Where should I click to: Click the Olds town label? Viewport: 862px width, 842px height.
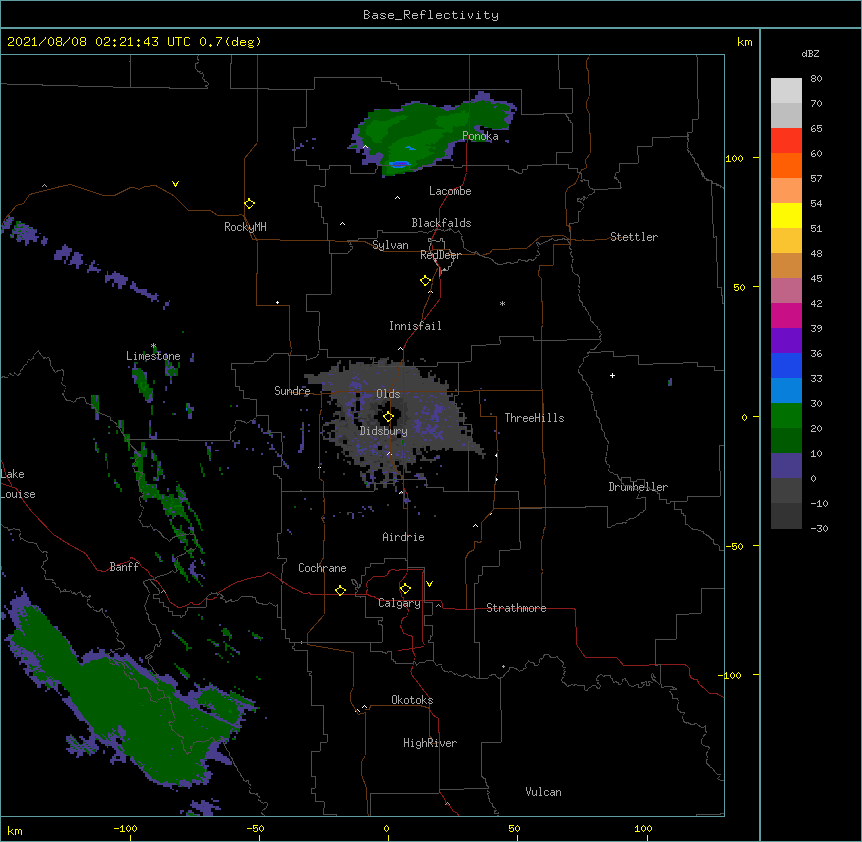(x=388, y=394)
